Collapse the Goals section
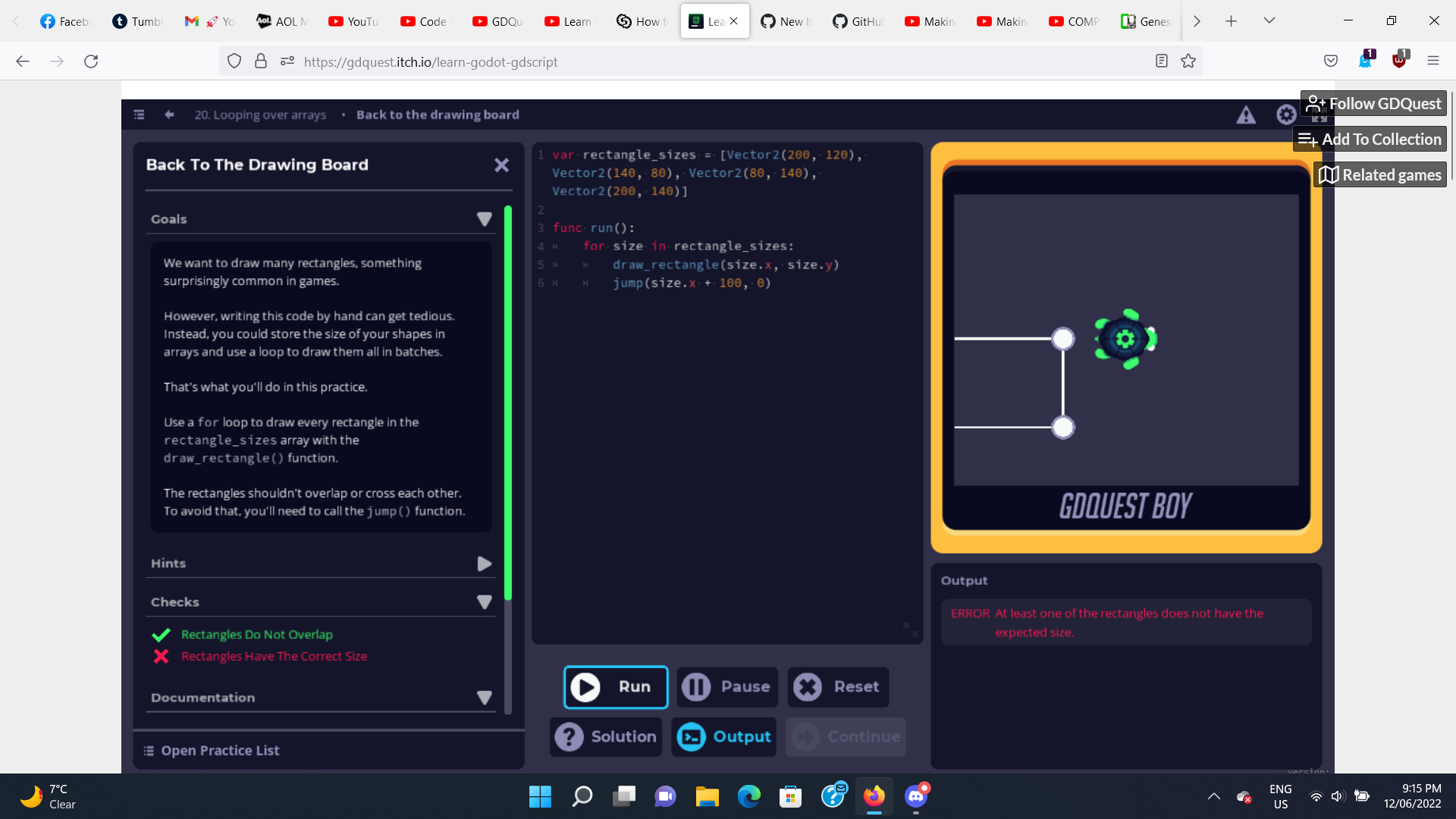1456x819 pixels. point(484,219)
